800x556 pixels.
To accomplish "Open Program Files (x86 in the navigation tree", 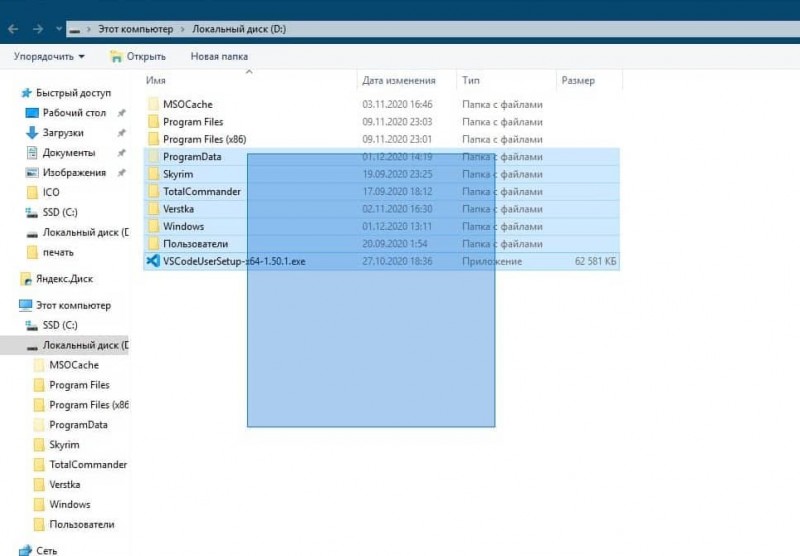I will pyautogui.click(x=89, y=405).
